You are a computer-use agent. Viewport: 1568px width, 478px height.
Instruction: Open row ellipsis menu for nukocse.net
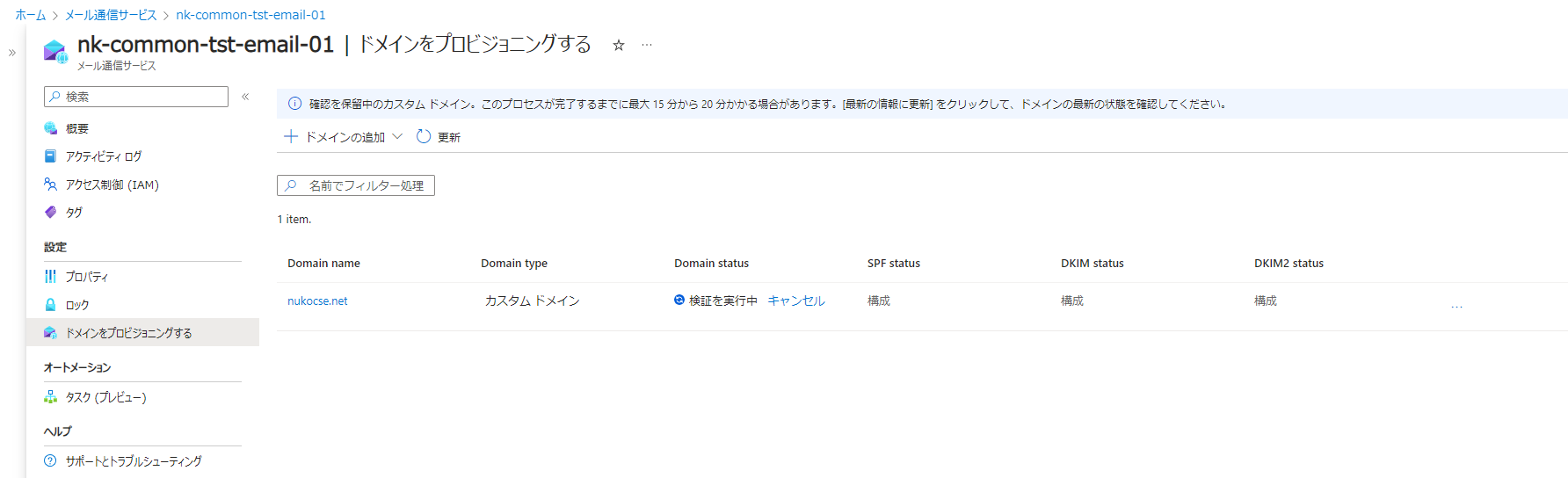click(1456, 306)
